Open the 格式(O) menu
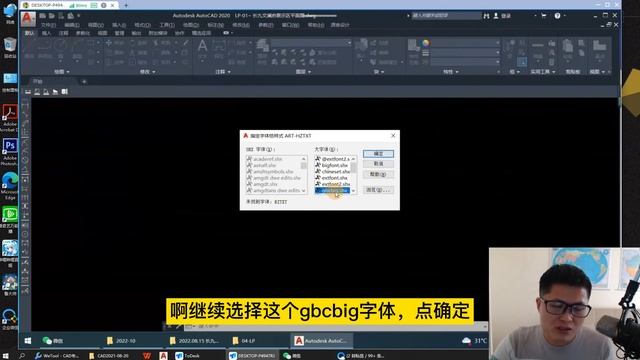Viewport: 640px width, 360px height. point(142,25)
